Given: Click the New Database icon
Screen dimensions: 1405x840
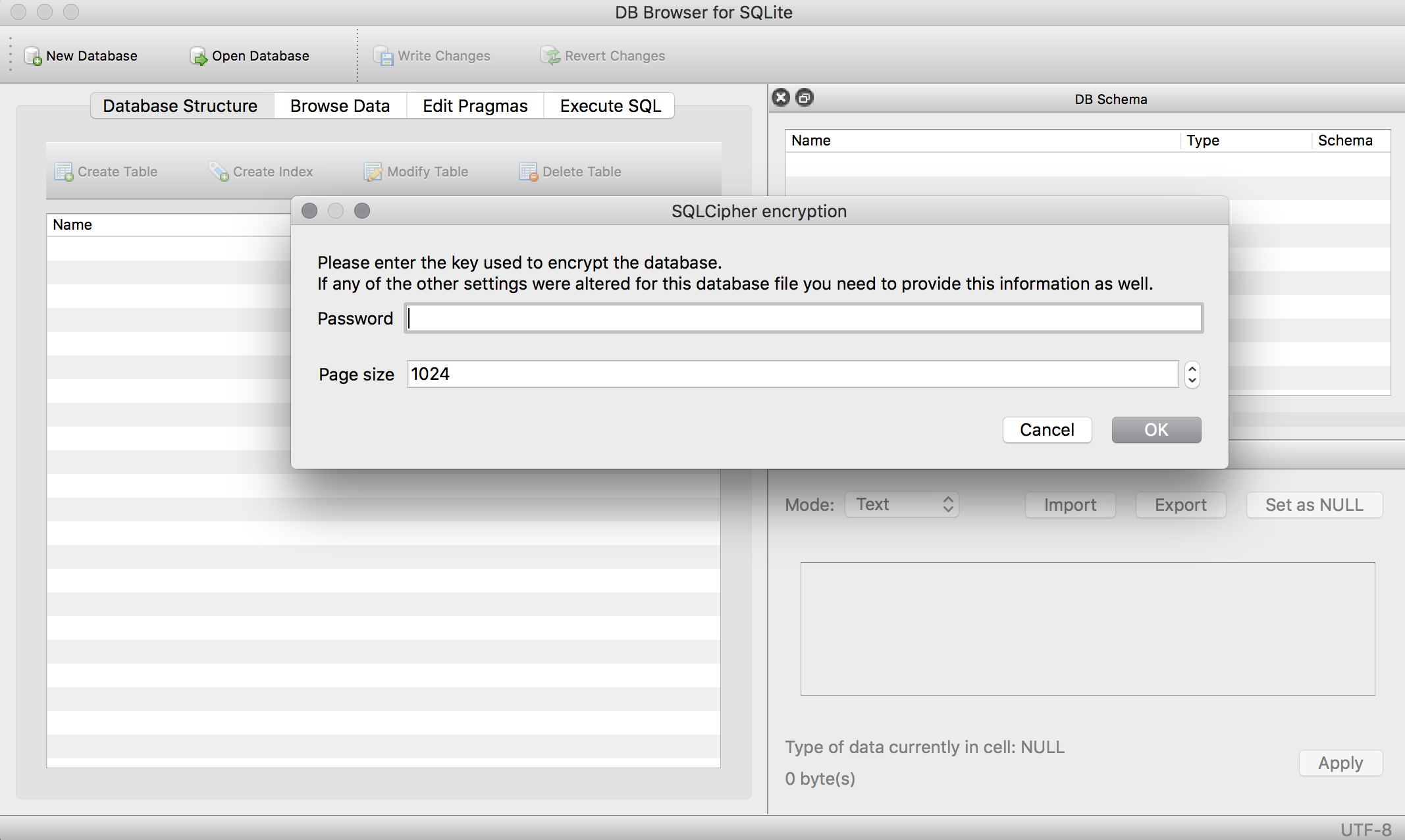Looking at the screenshot, I should [33, 57].
